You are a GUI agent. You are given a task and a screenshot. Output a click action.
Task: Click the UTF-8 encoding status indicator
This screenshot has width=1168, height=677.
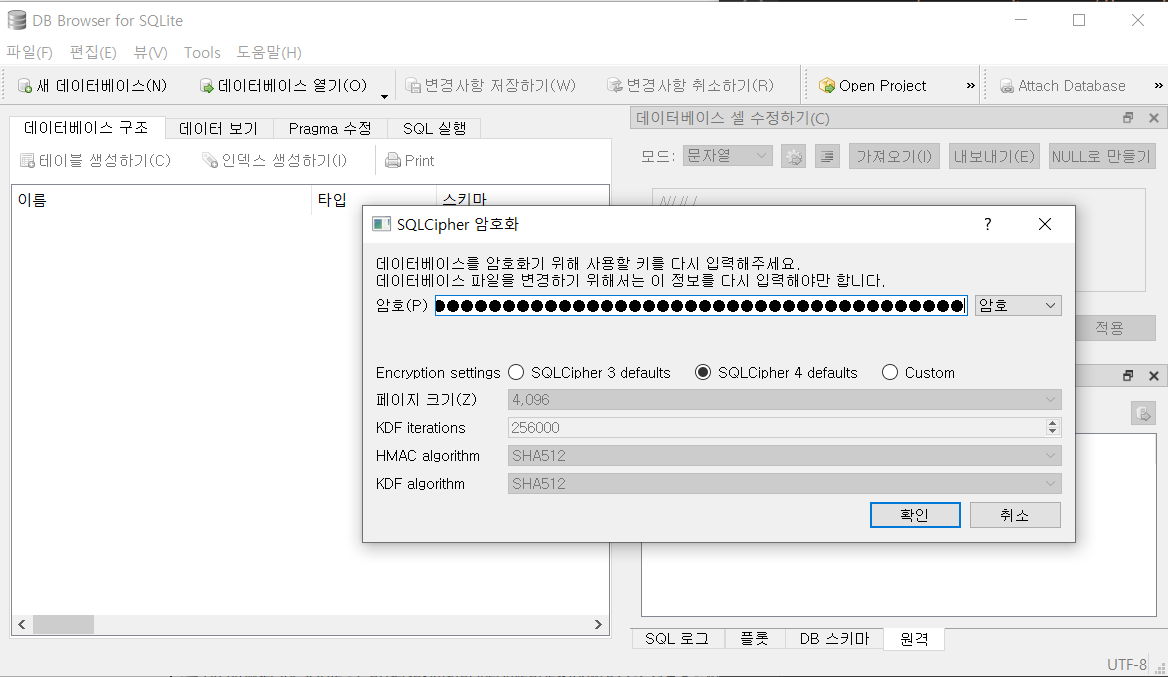pos(1126,664)
